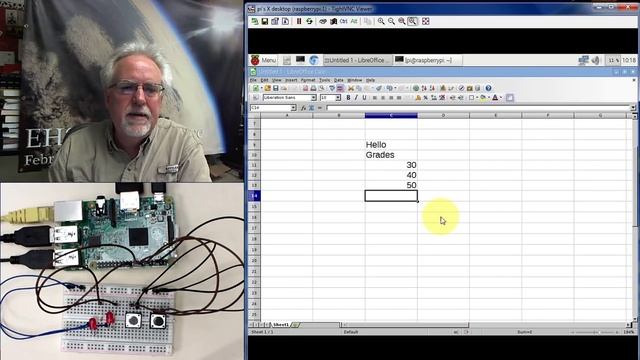The width and height of the screenshot is (640, 360).
Task: Click vertical scrollbar of spreadsheet
Action: [x=634, y=218]
